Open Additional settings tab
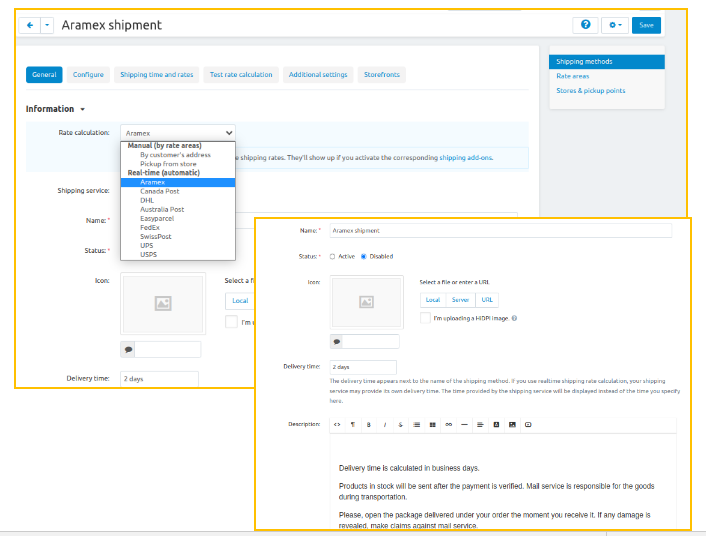 coord(318,75)
